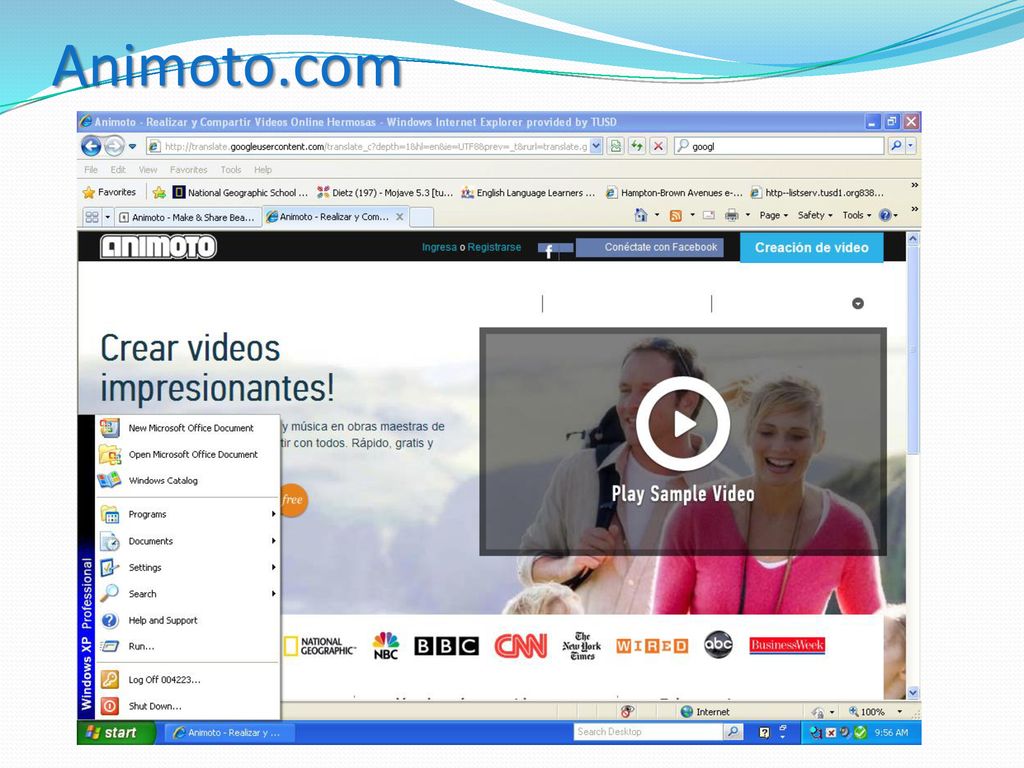This screenshot has height=768, width=1024.
Task: Open the command bar Tools dropdown
Action: (x=856, y=215)
